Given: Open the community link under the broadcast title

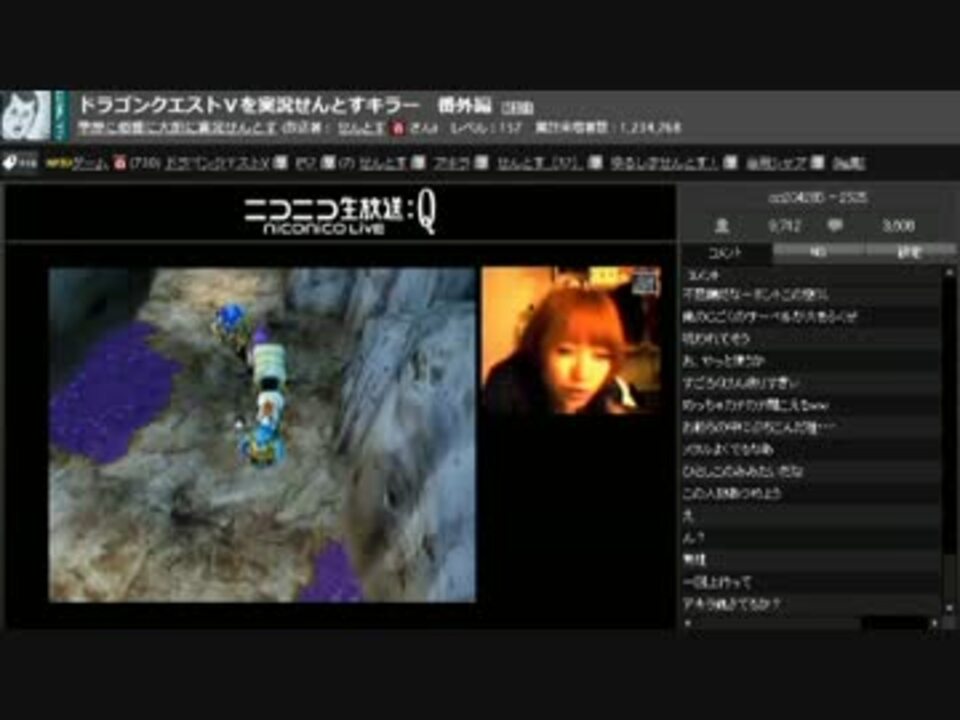Looking at the screenshot, I should tap(177, 128).
